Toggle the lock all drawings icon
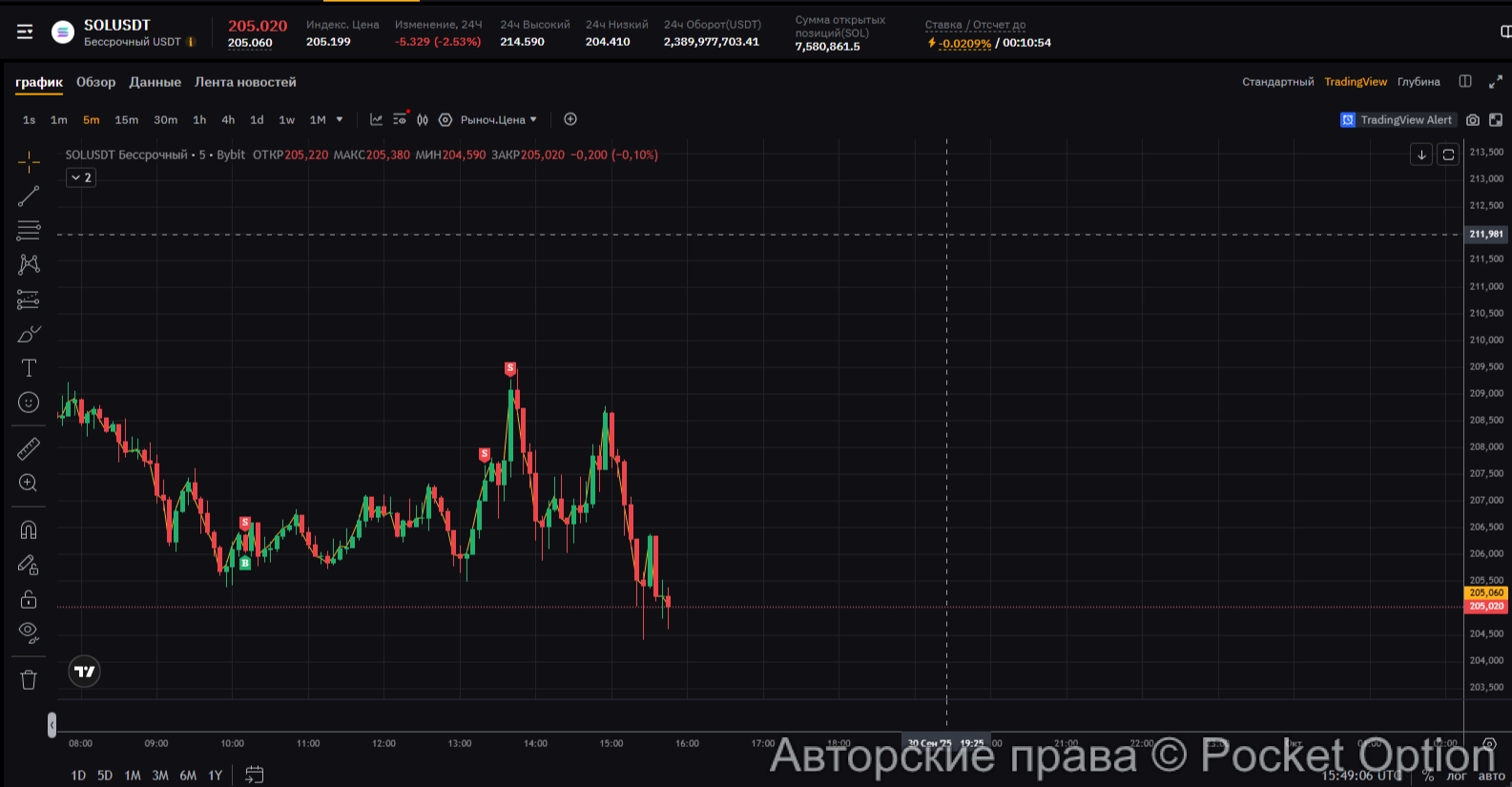The width and height of the screenshot is (1512, 787). 29,599
